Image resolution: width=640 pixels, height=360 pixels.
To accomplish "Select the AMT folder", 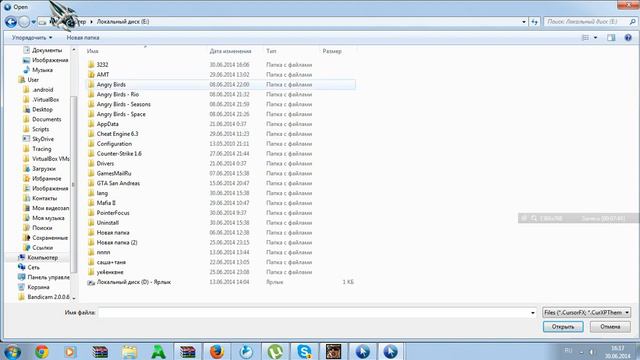I will click(220, 75).
